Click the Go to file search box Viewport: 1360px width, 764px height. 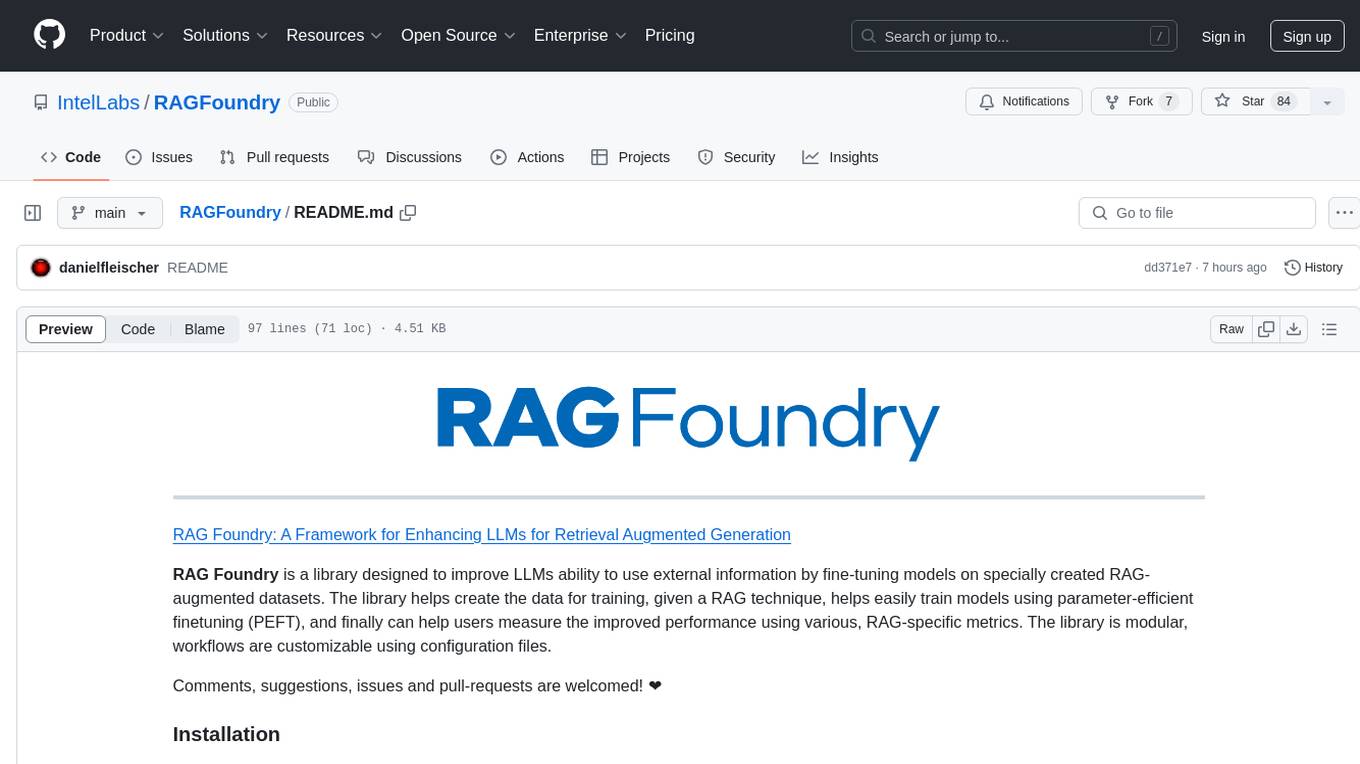1197,213
